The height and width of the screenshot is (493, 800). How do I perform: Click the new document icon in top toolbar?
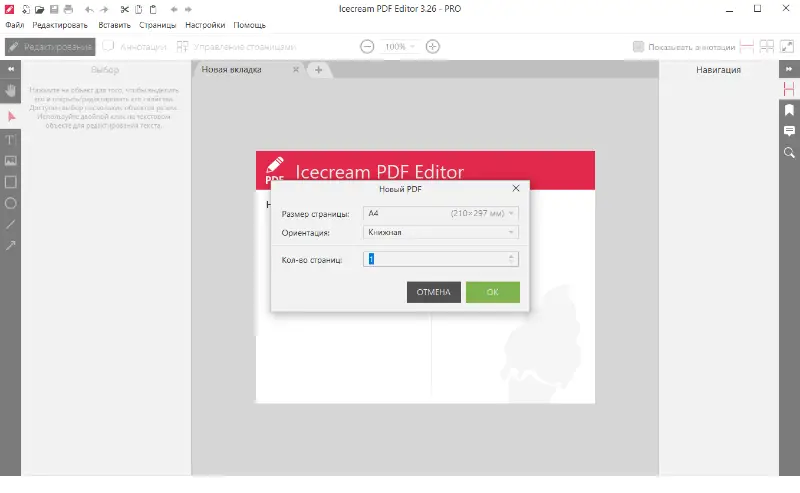tap(26, 9)
